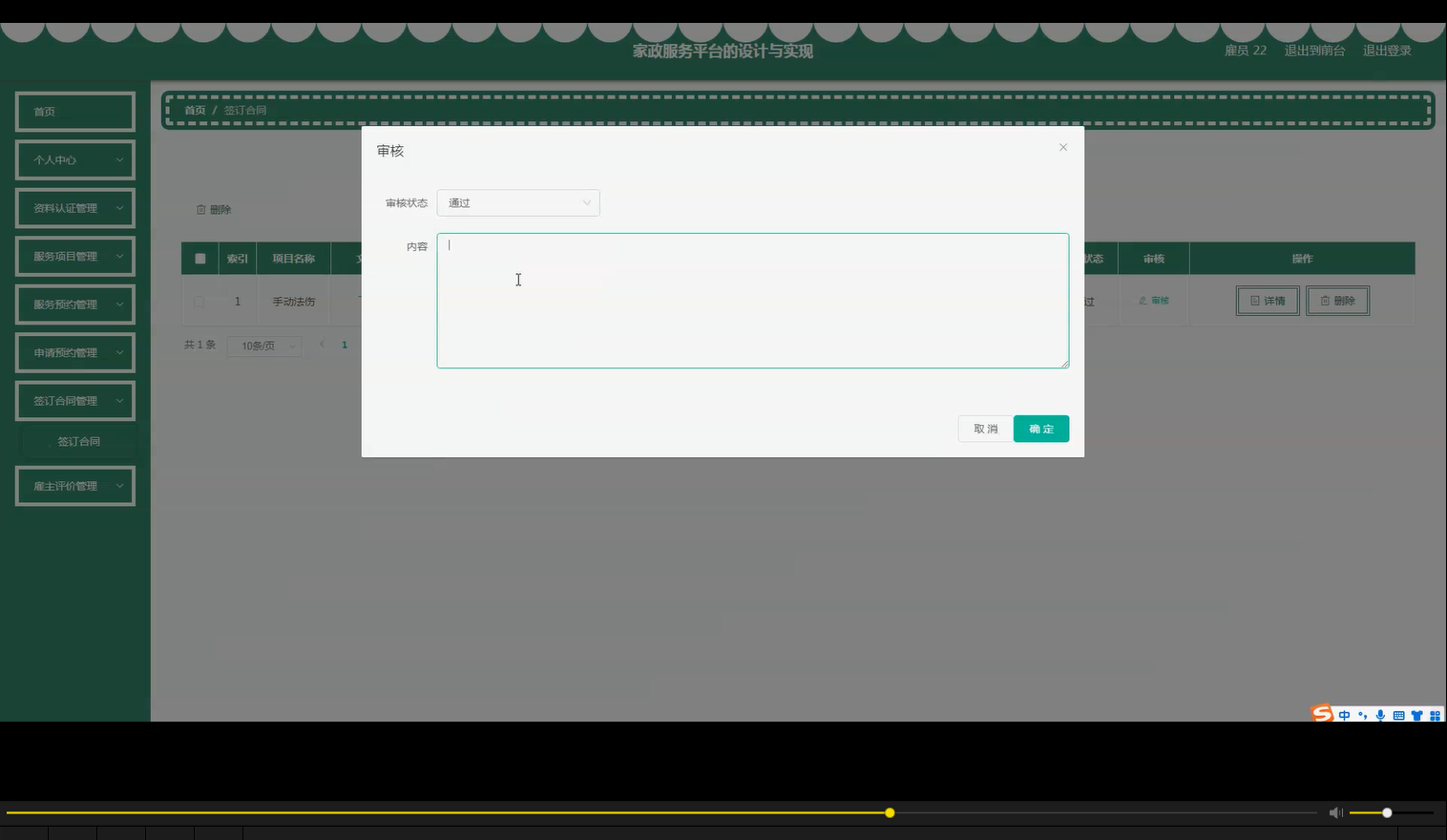Click the 取消 button in the dialog
1447x840 pixels.
(x=985, y=429)
